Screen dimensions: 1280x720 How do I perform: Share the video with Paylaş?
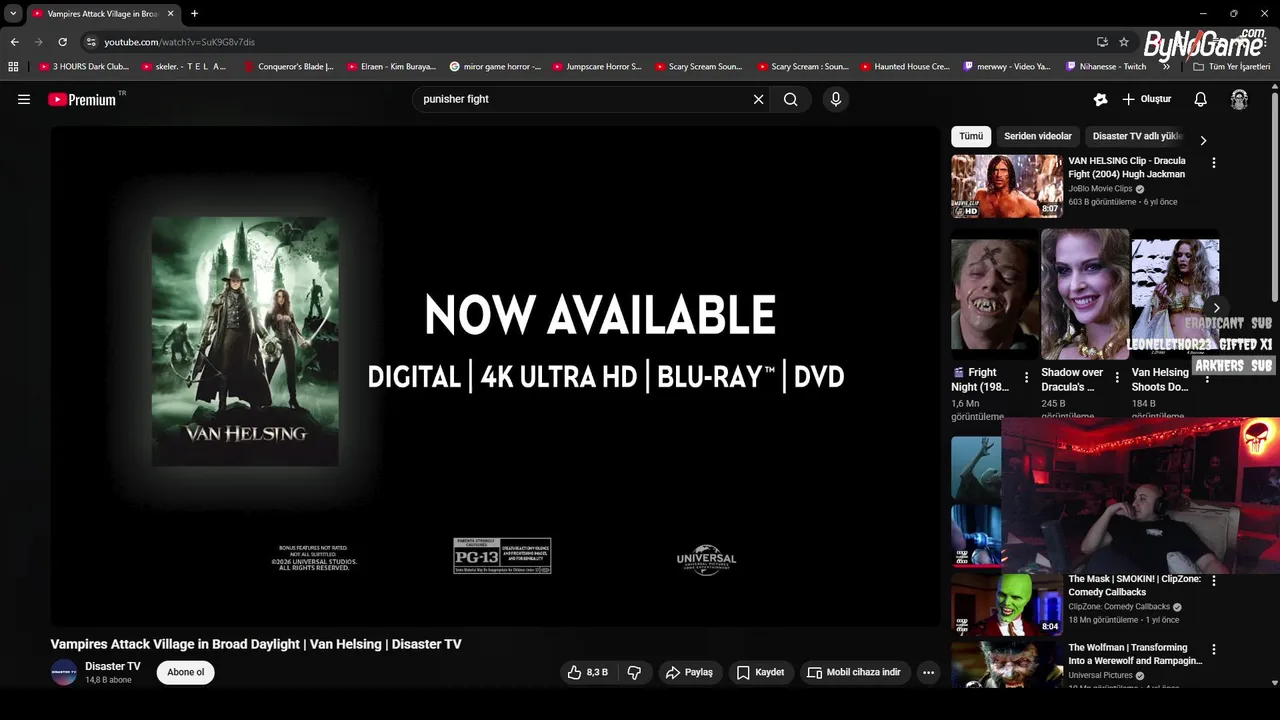tap(690, 672)
